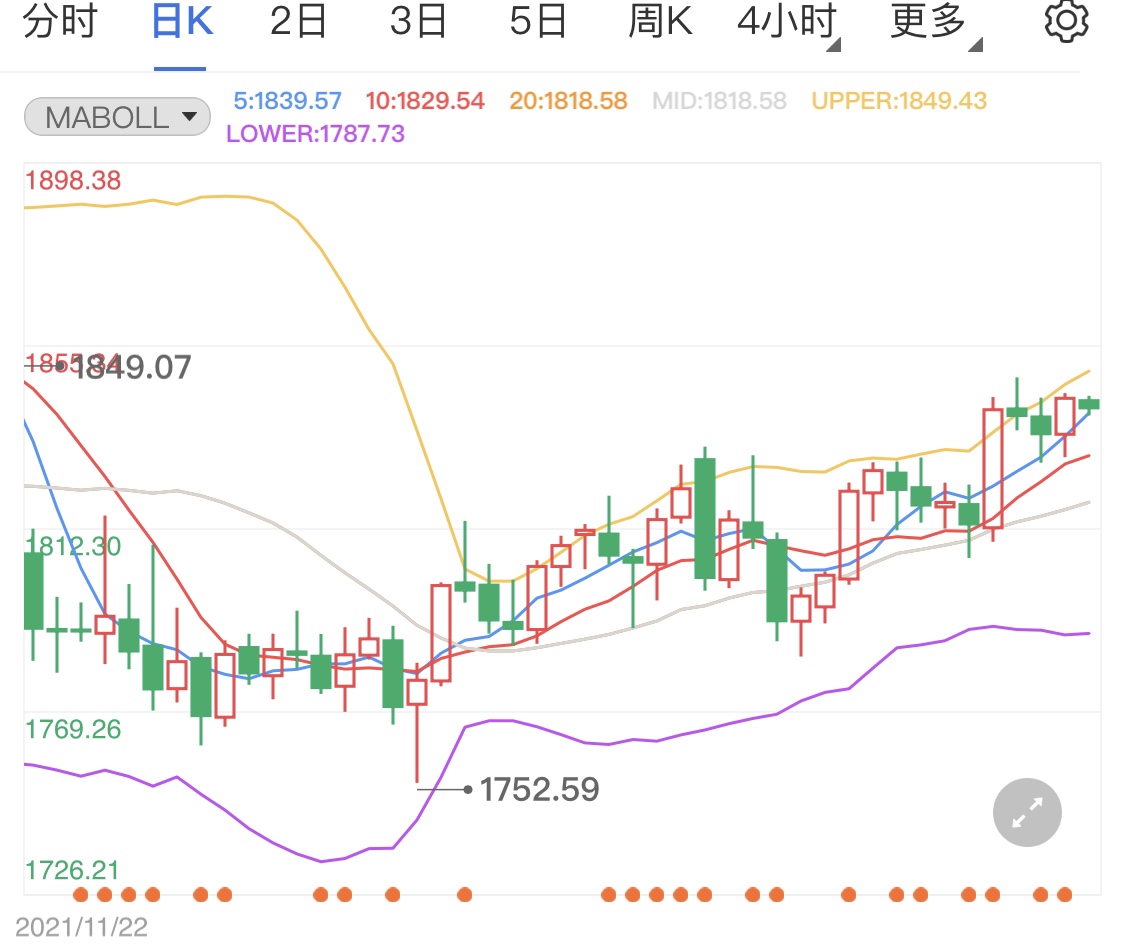Click the UPPER:1849.43 label

899,100
